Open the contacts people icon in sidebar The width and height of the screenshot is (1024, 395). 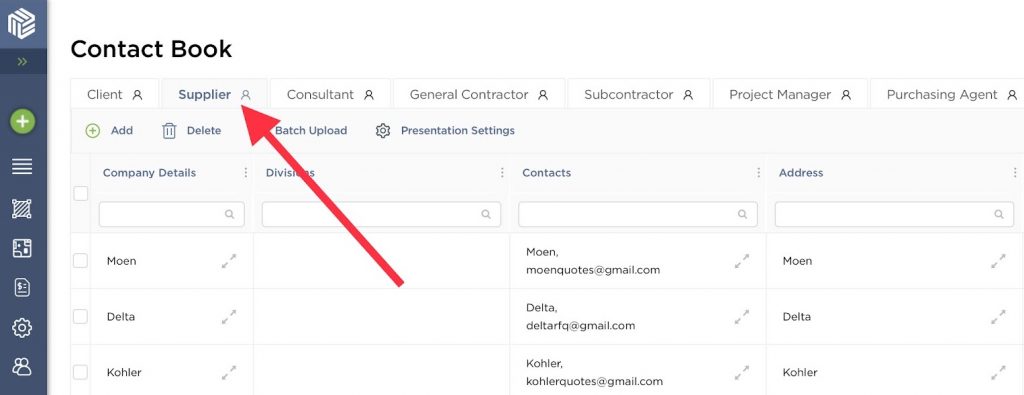coord(22,367)
